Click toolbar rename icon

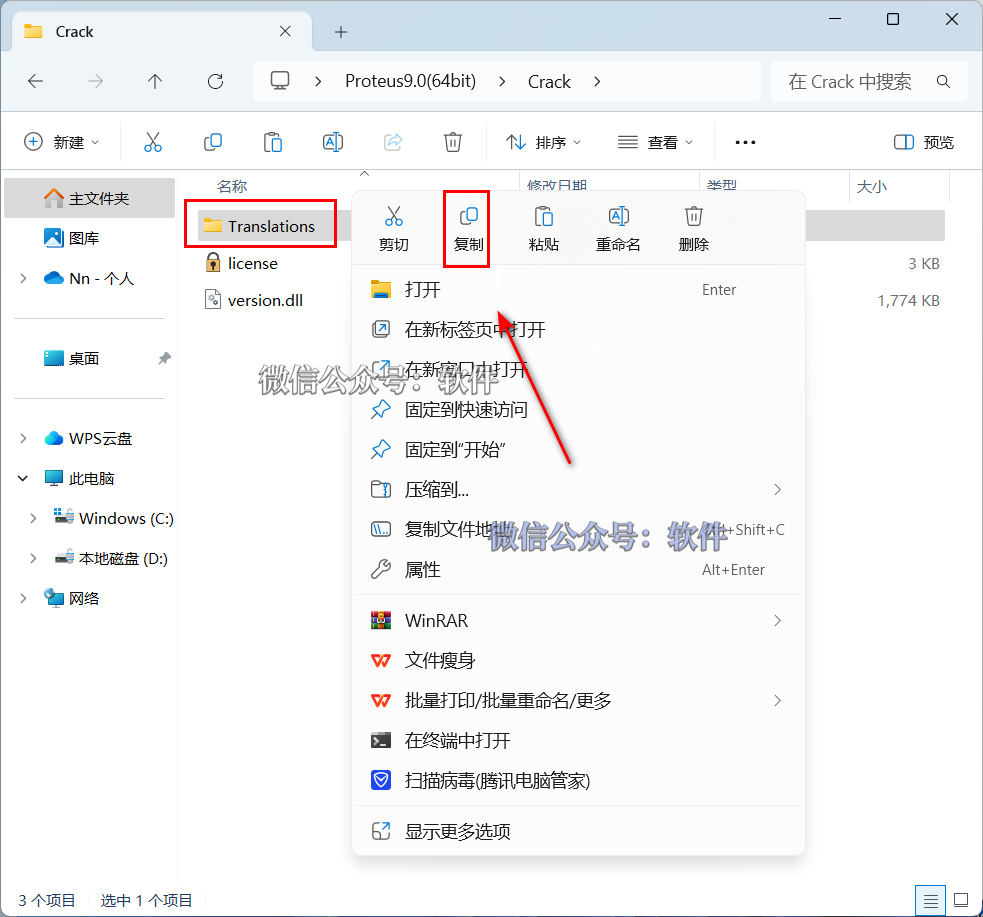[x=333, y=142]
